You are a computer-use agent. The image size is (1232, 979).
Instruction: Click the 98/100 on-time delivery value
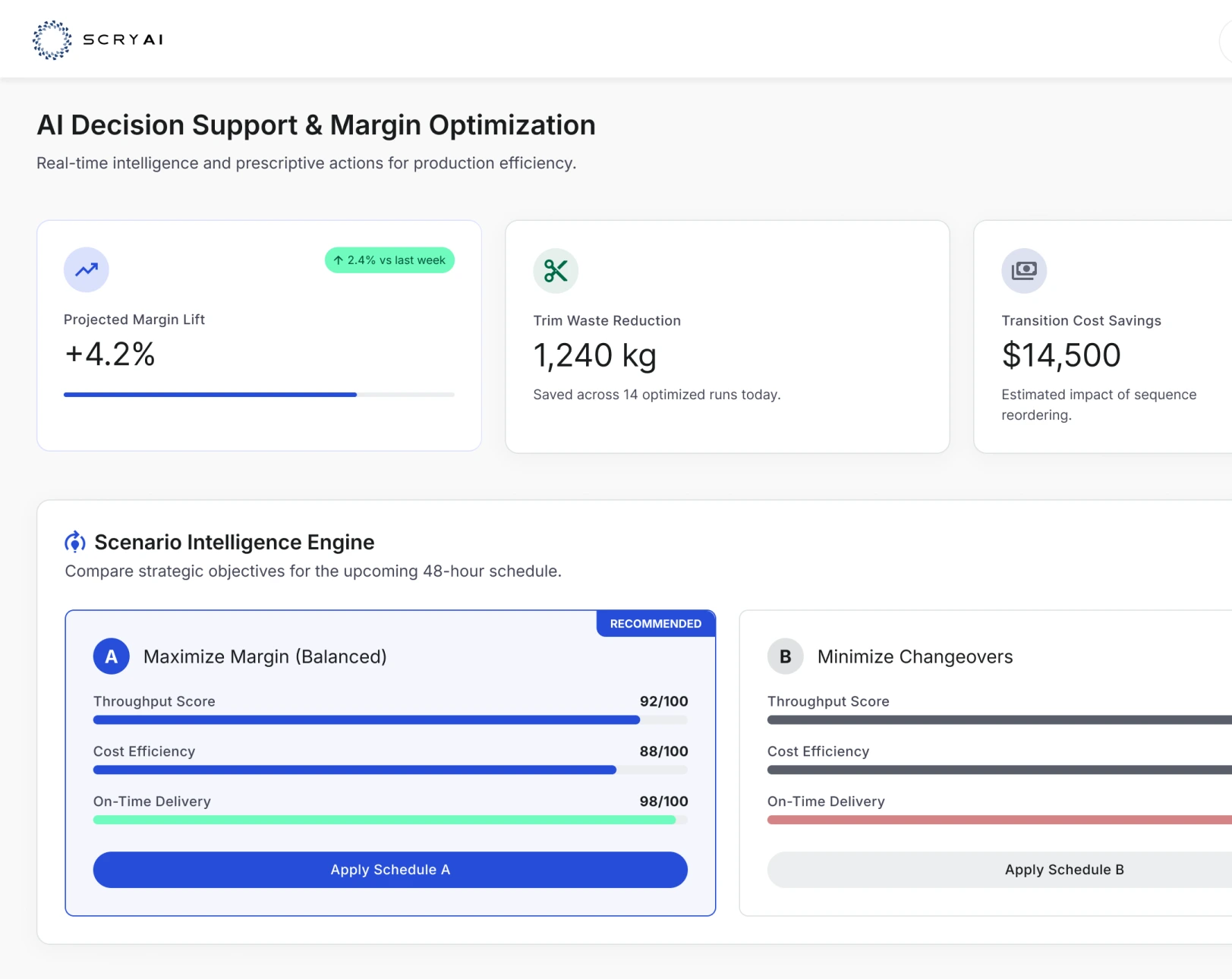pos(664,801)
